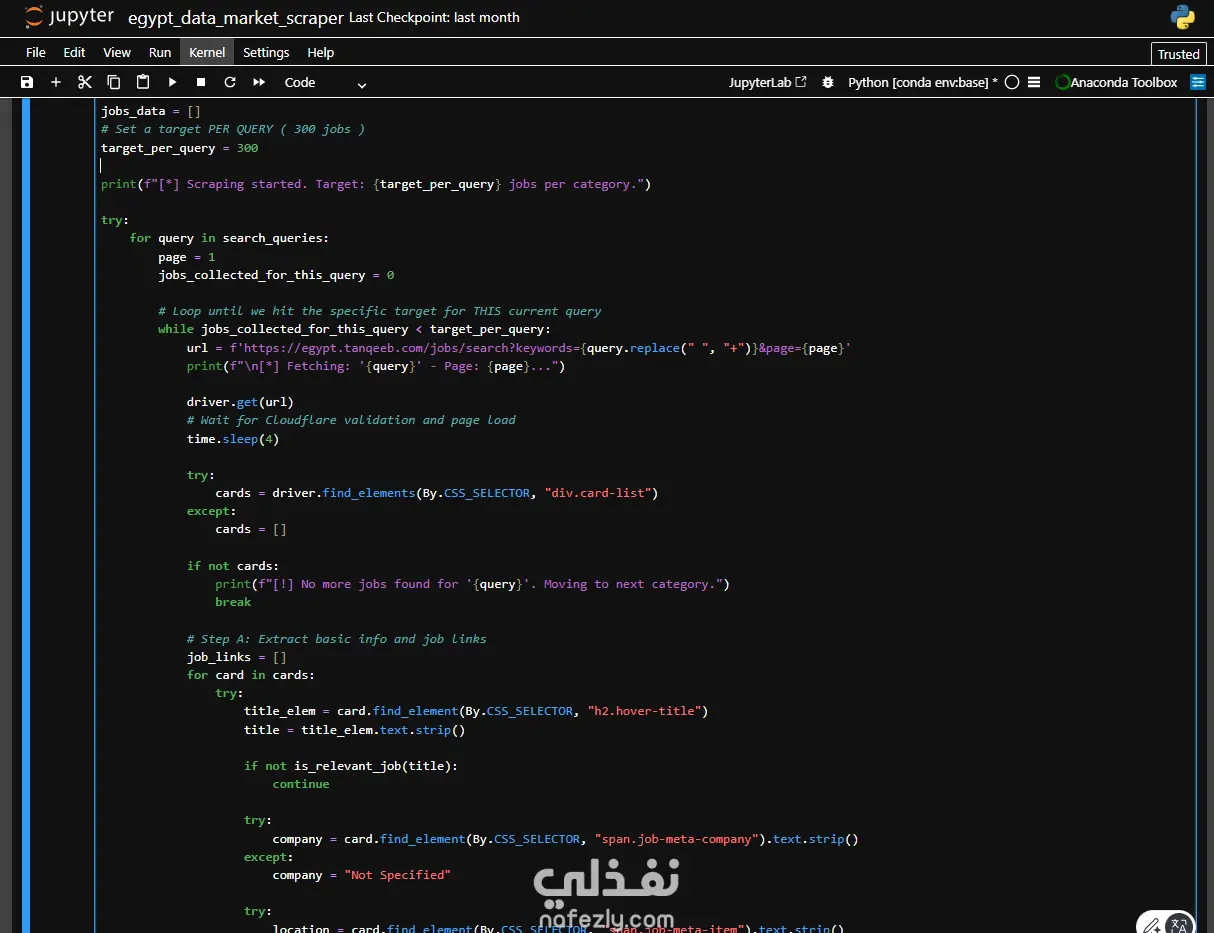Interrupt the kernel with the stop icon
Viewport: 1214px width, 933px height.
tap(201, 82)
